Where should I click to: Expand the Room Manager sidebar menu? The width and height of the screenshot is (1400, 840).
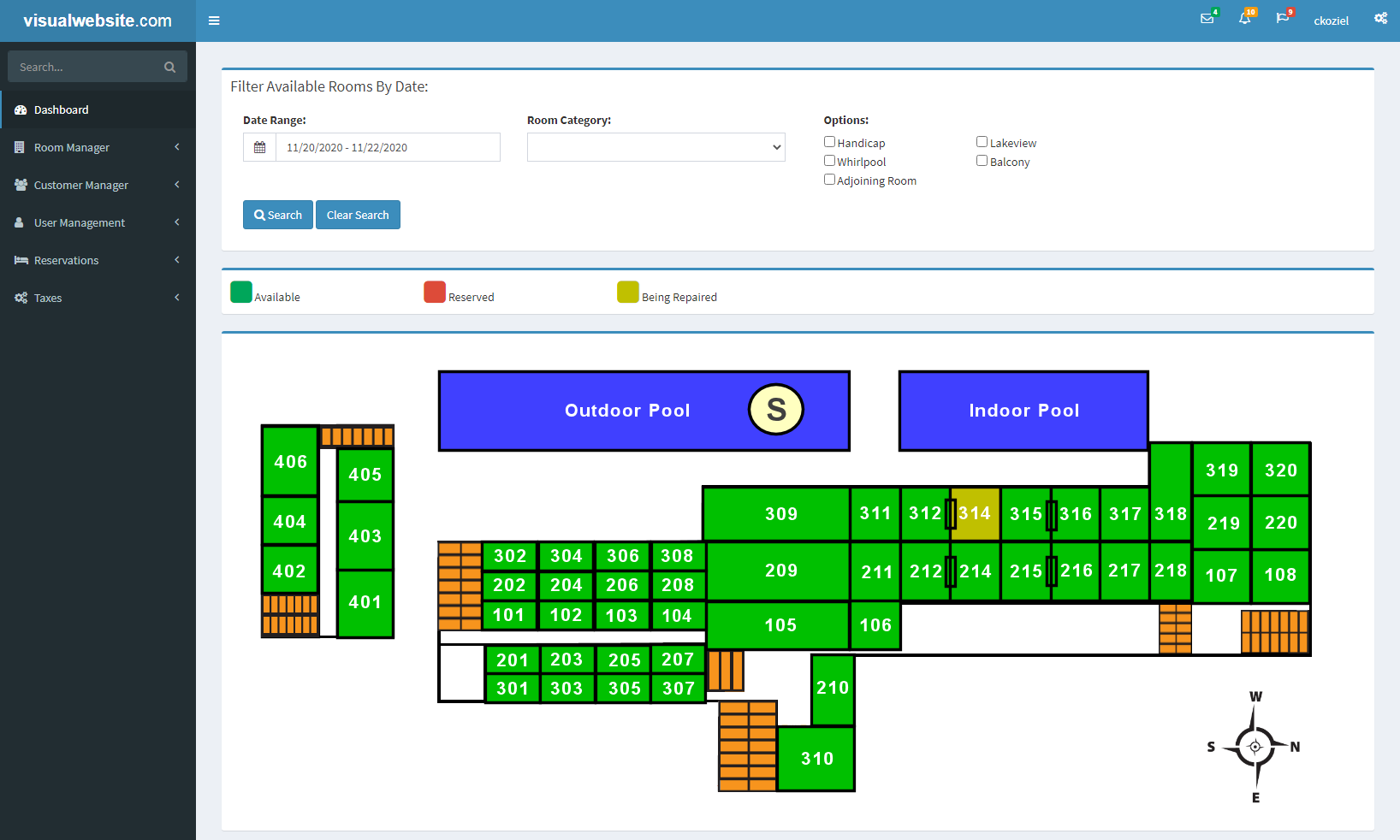pyautogui.click(x=72, y=147)
